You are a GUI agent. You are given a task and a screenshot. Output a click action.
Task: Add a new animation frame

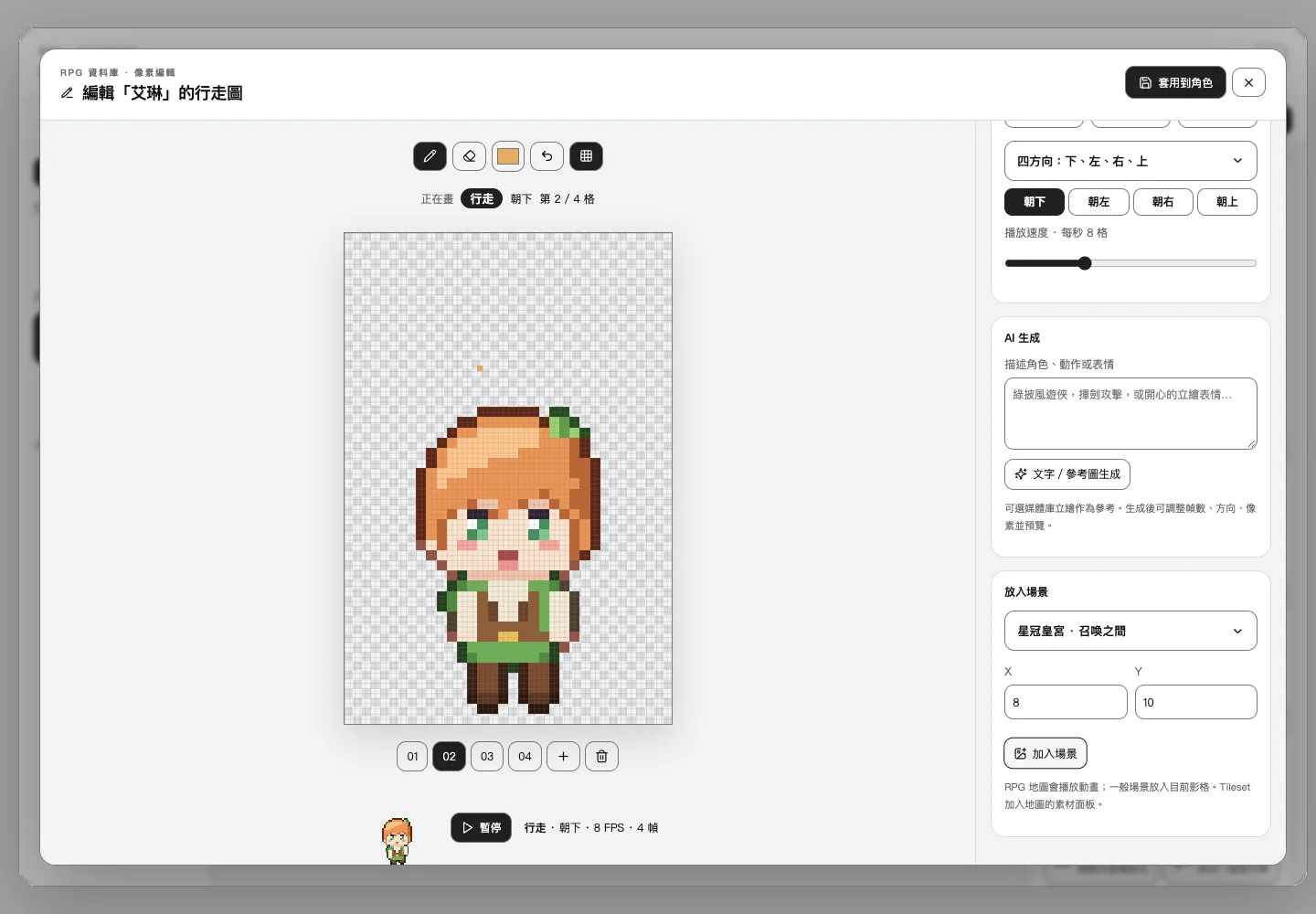click(x=563, y=757)
